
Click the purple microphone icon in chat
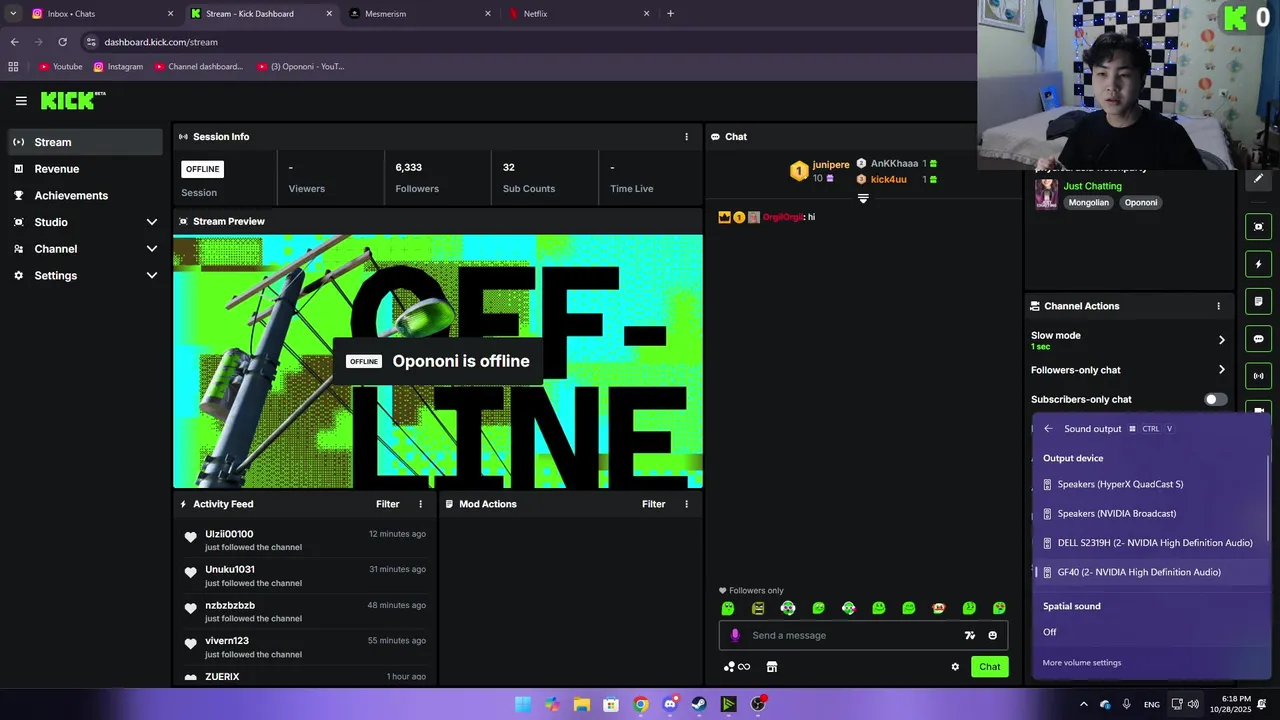click(x=735, y=635)
